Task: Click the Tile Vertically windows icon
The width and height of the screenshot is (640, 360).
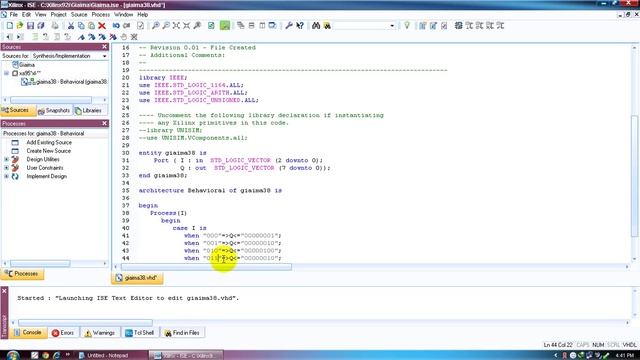Action: tap(262, 26)
